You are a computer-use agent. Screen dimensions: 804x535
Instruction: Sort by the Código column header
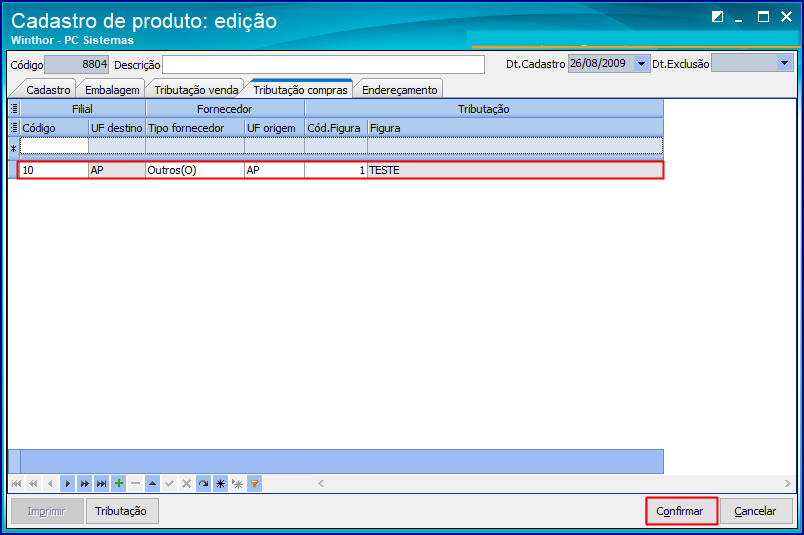click(54, 128)
